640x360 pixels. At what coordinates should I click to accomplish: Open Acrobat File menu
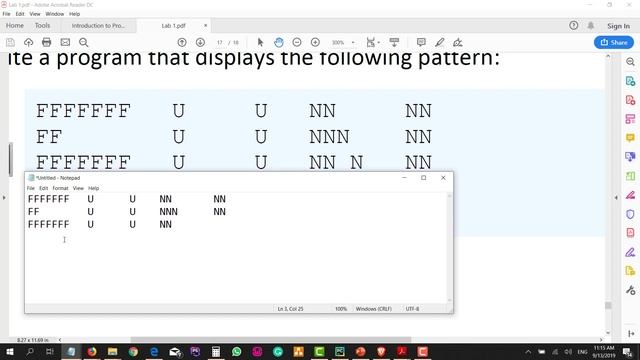7,14
